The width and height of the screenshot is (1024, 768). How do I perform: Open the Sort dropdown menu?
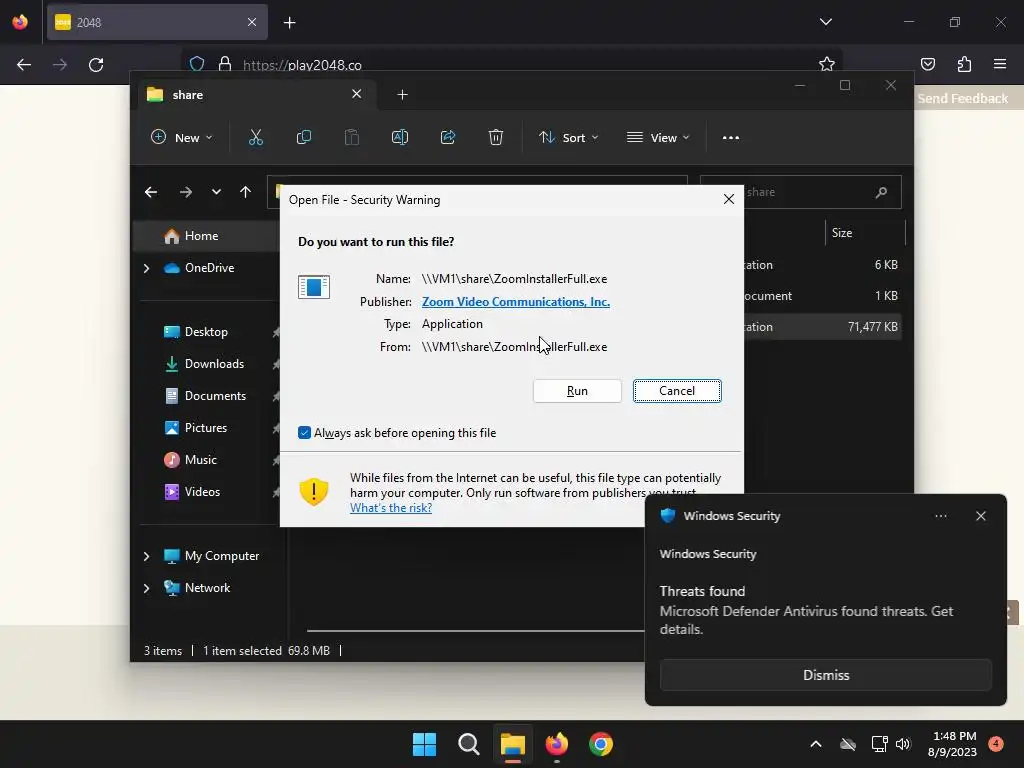coord(568,138)
